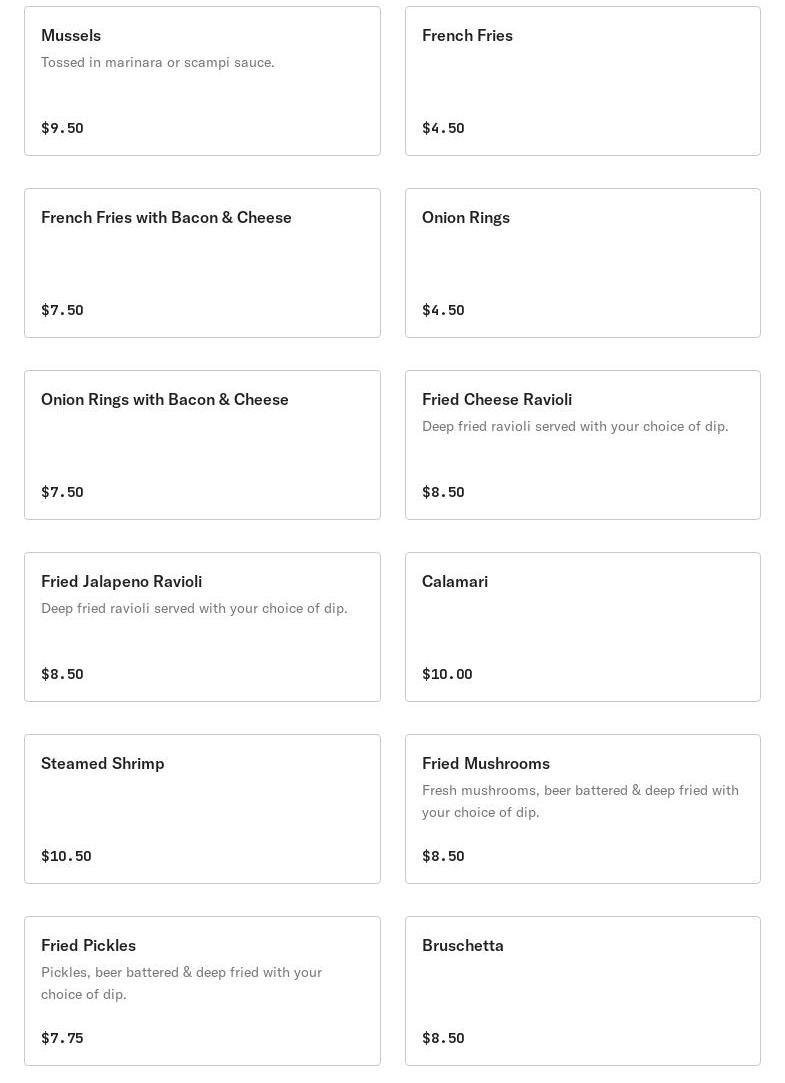The image size is (785, 1083).
Task: Click the $10.00 Calamari price
Action: coord(447,674)
